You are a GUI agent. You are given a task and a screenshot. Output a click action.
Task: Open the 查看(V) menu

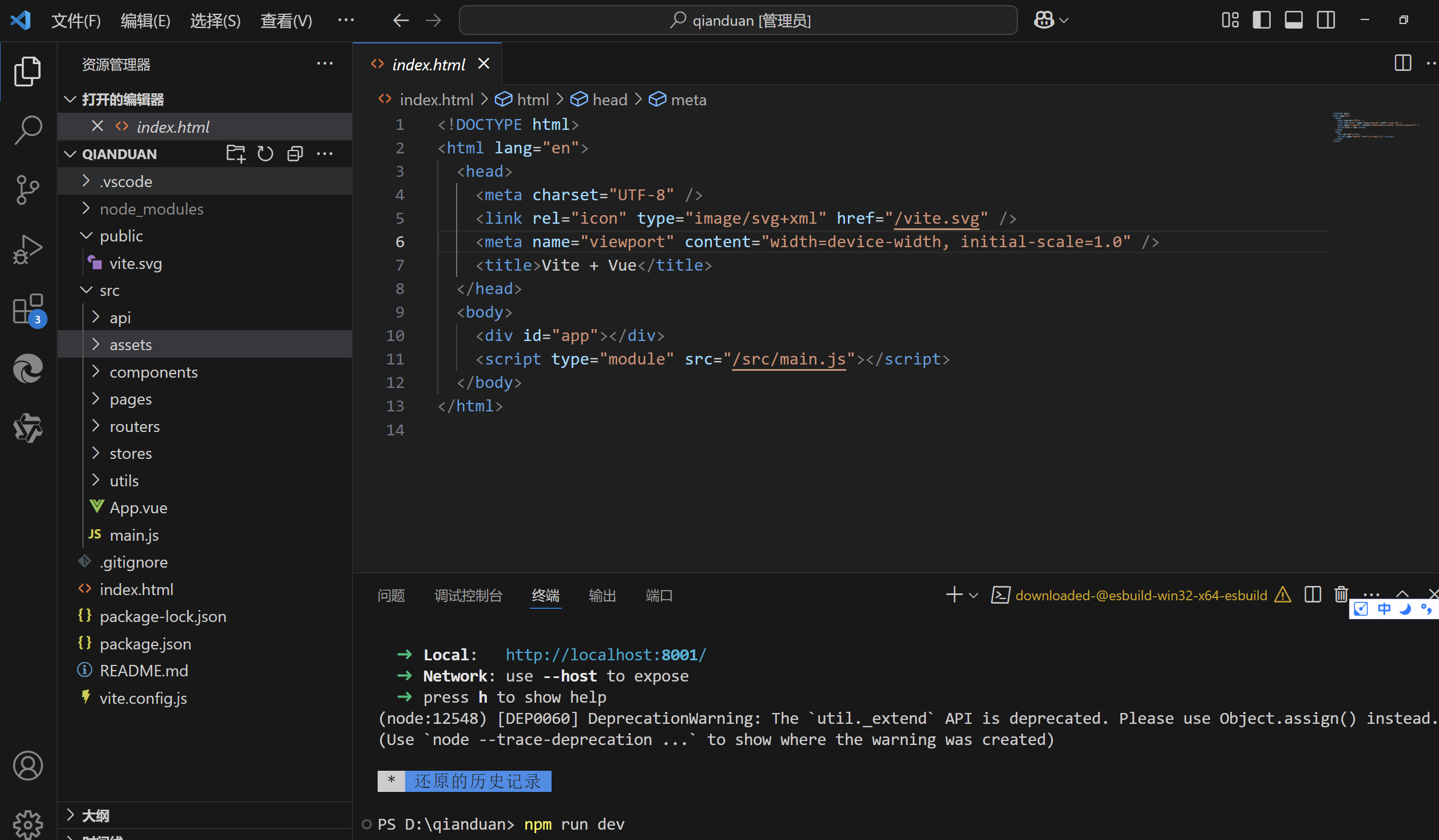click(286, 21)
